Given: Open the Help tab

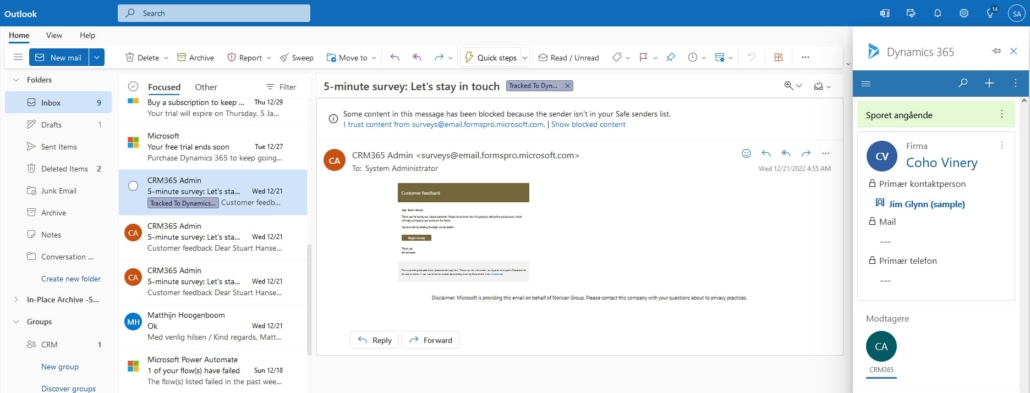Looking at the screenshot, I should pyautogui.click(x=87, y=35).
